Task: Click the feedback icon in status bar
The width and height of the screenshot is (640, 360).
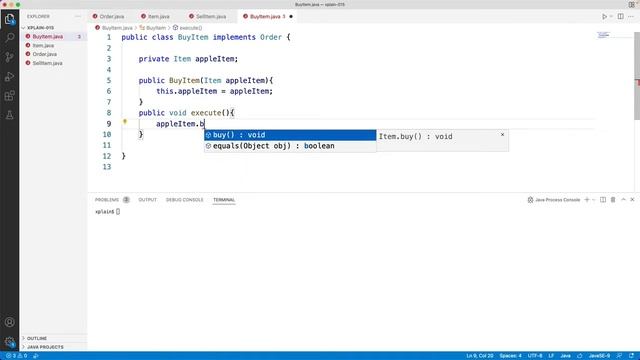Action: (619, 356)
